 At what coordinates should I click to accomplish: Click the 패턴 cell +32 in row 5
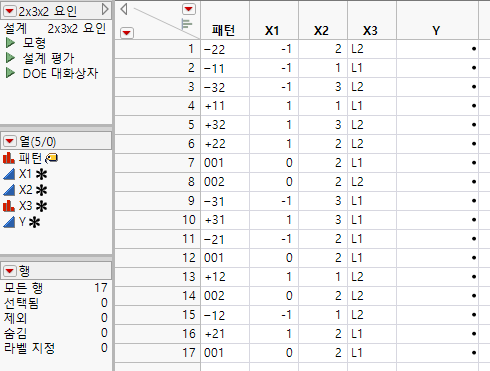point(225,125)
